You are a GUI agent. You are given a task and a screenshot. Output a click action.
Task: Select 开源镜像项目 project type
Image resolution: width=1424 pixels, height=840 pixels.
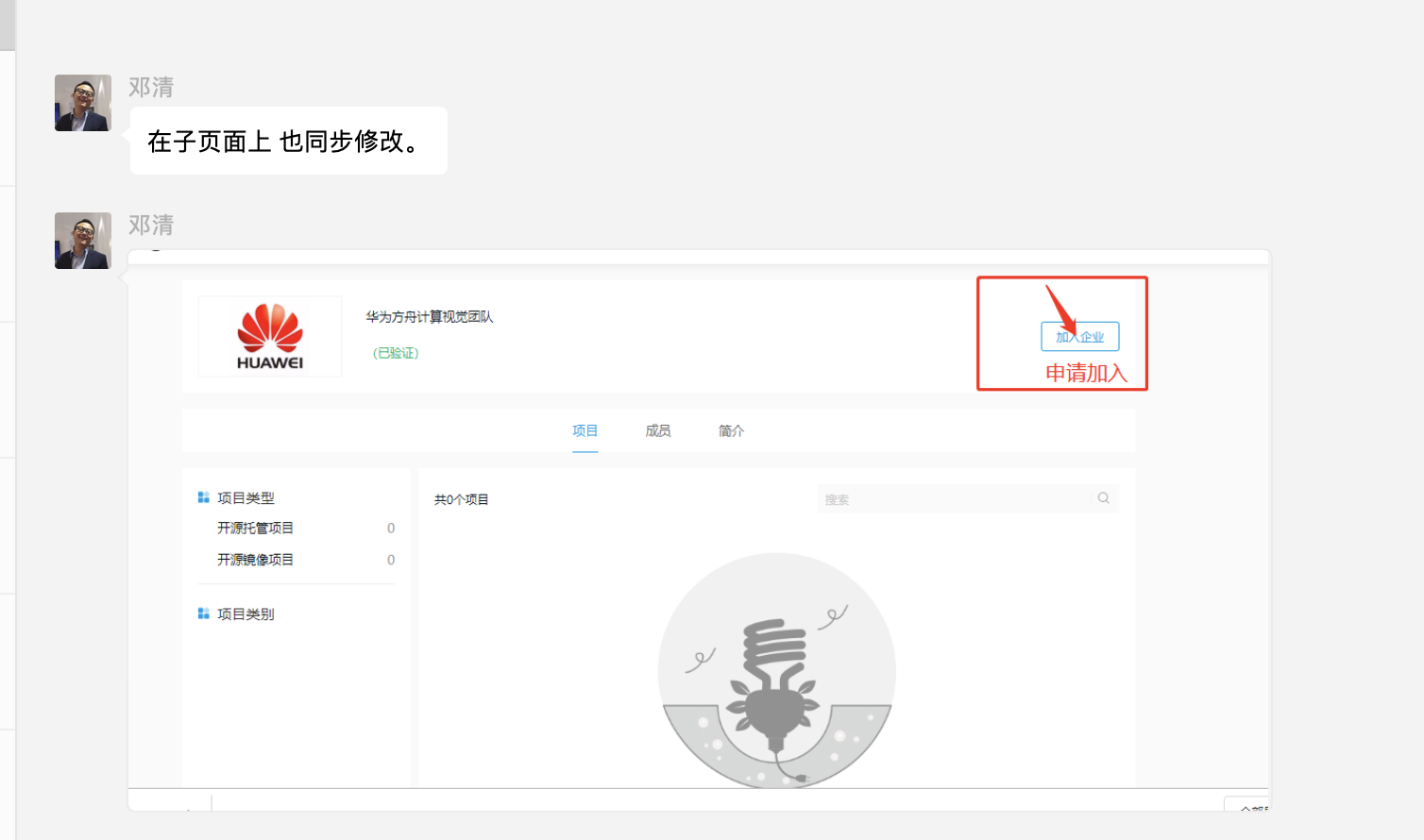pos(255,560)
